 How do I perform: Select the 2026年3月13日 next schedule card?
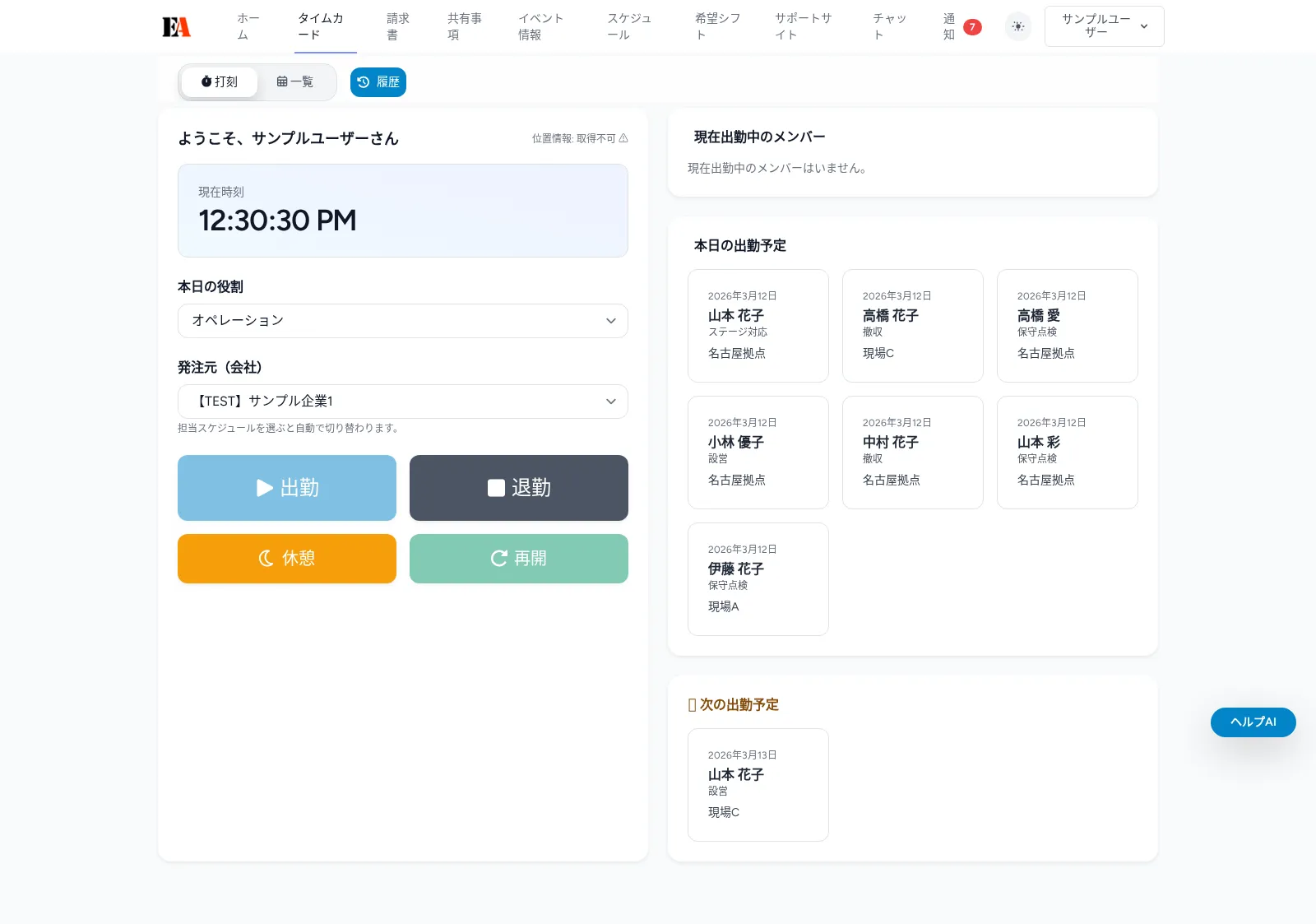coord(758,785)
